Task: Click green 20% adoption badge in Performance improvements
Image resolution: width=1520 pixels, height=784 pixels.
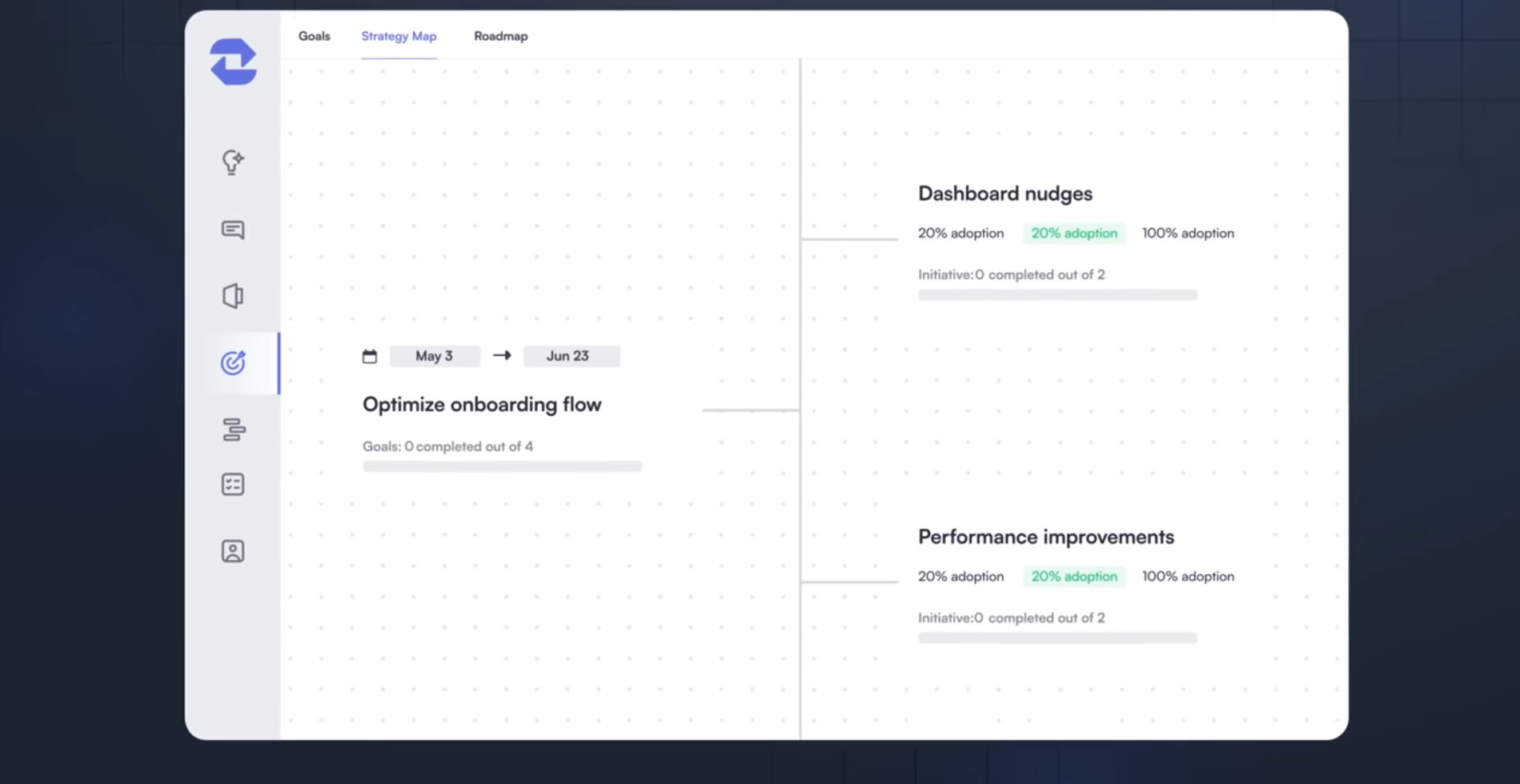Action: point(1074,577)
